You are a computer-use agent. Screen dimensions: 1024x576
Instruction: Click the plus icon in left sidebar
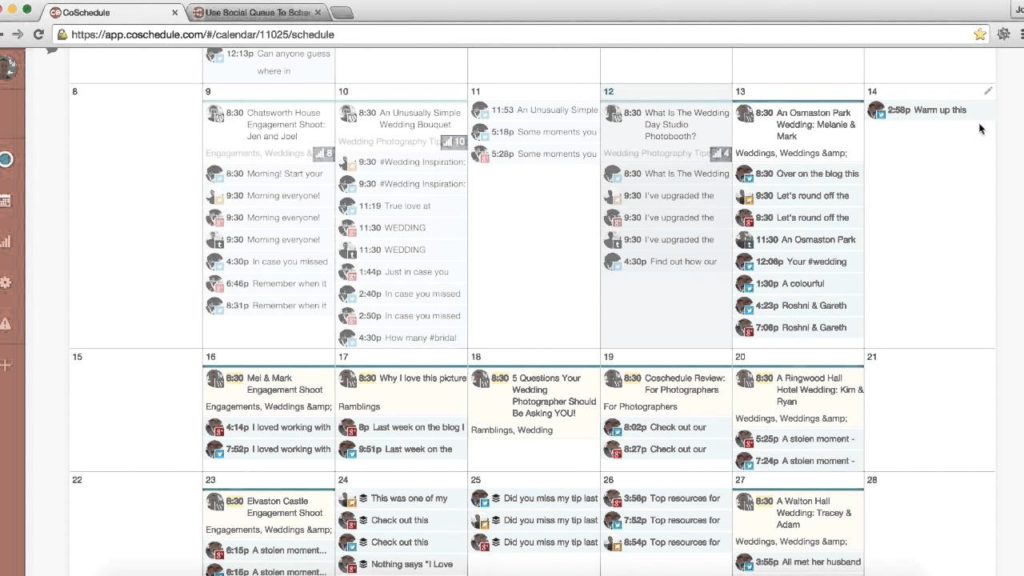[6, 365]
